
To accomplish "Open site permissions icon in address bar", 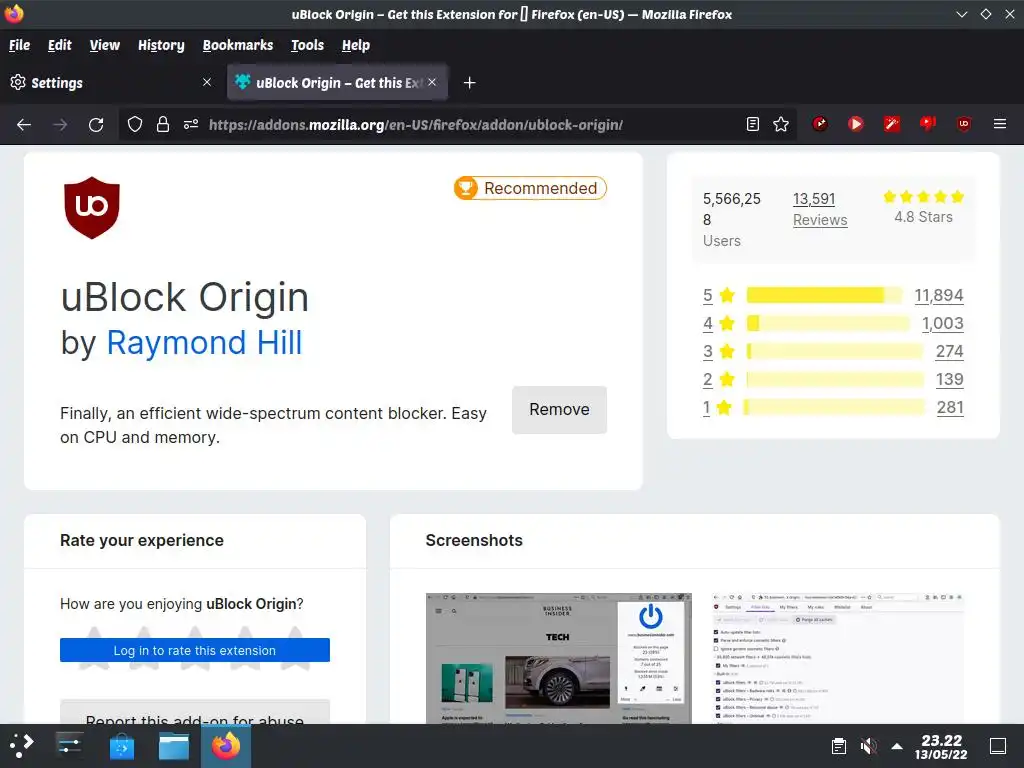I will click(191, 124).
